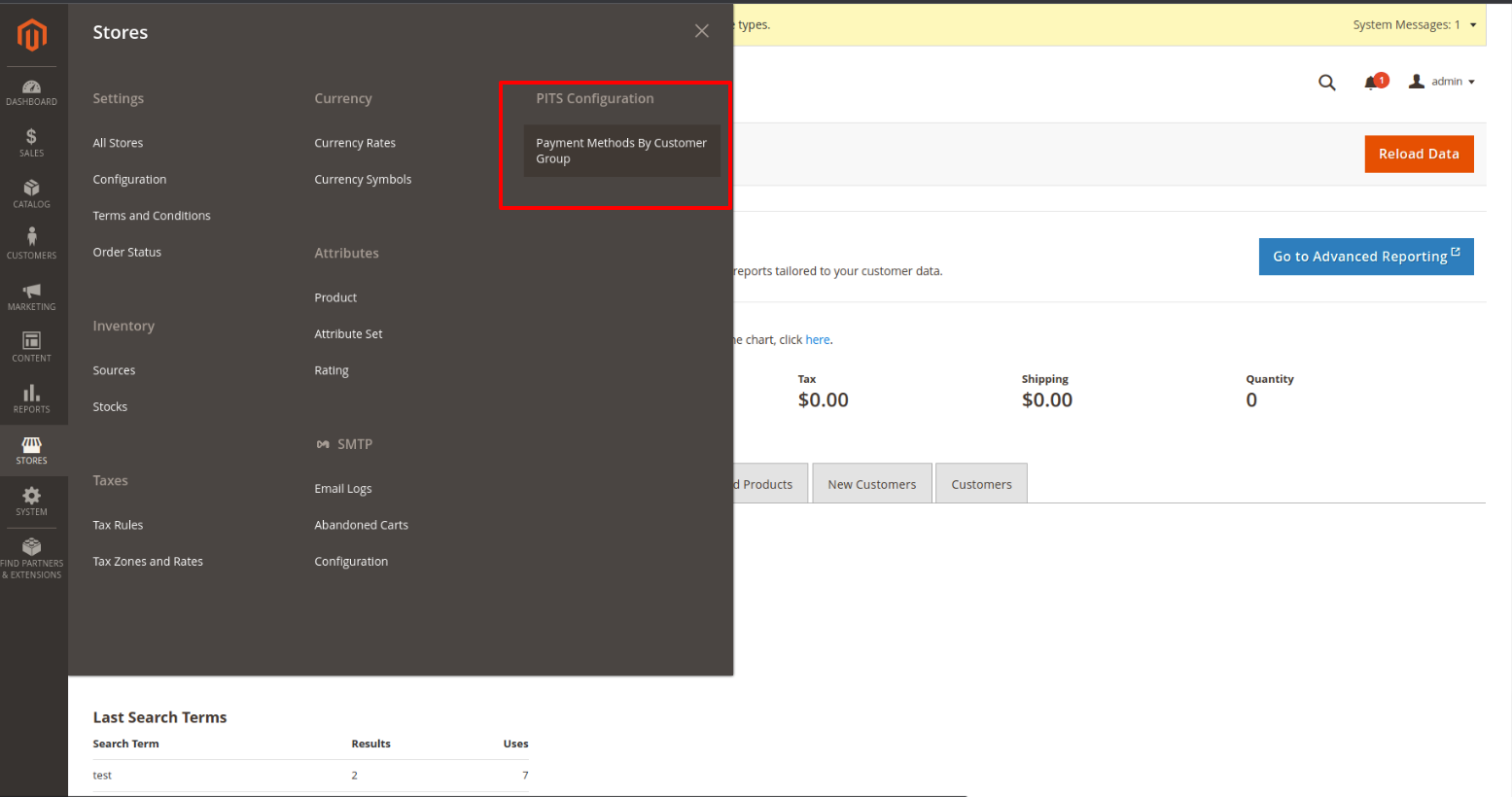Open the Catalog box icon

pyautogui.click(x=32, y=194)
